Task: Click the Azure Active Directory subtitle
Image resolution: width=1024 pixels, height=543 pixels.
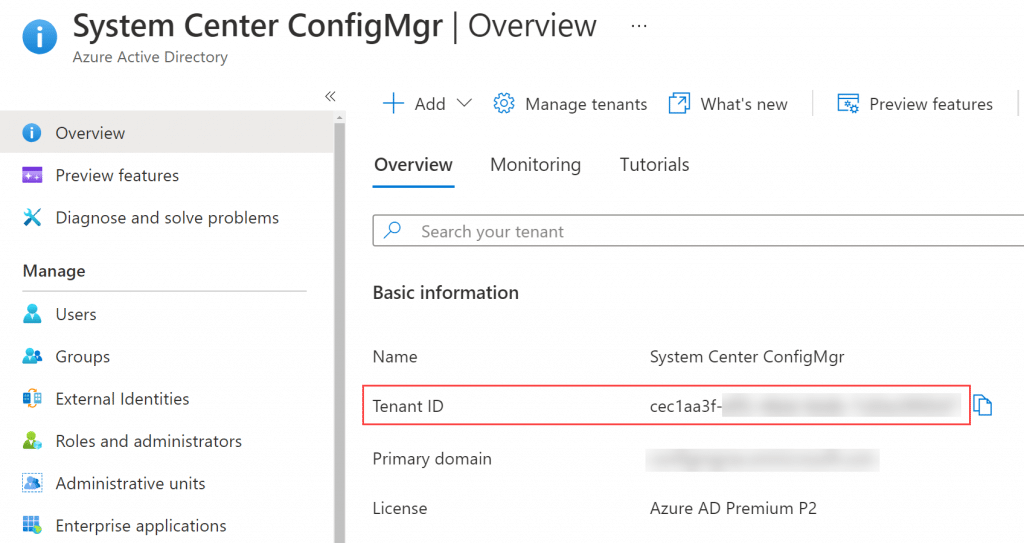Action: click(150, 58)
